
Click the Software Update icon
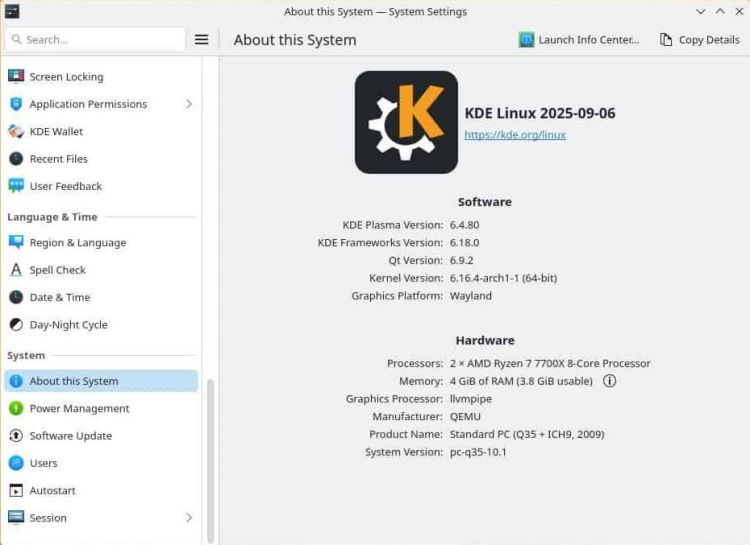tap(16, 436)
